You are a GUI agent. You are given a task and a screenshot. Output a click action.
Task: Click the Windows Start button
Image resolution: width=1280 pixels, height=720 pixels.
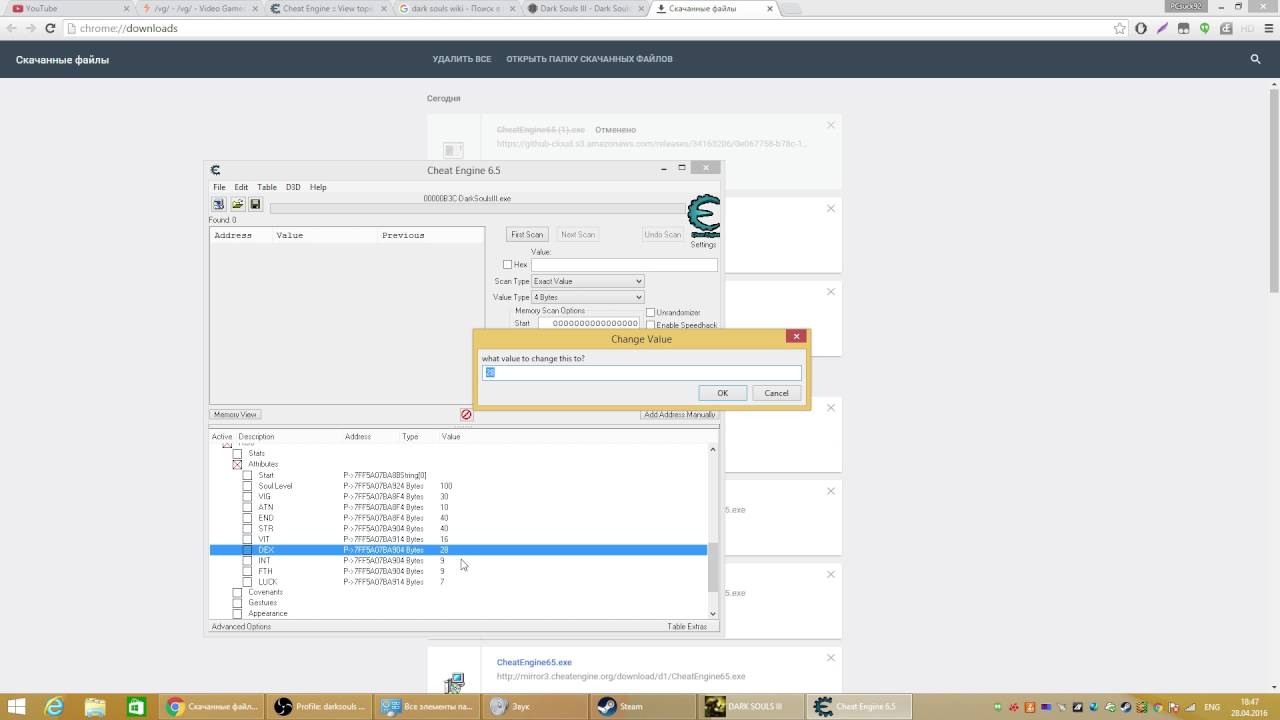click(x=15, y=707)
